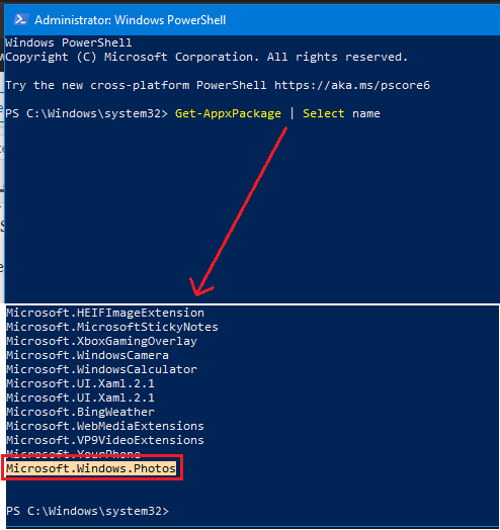Screen dimensions: 500x530
Task: Click the PowerShell icon in title bar
Action: (x=20, y=20)
